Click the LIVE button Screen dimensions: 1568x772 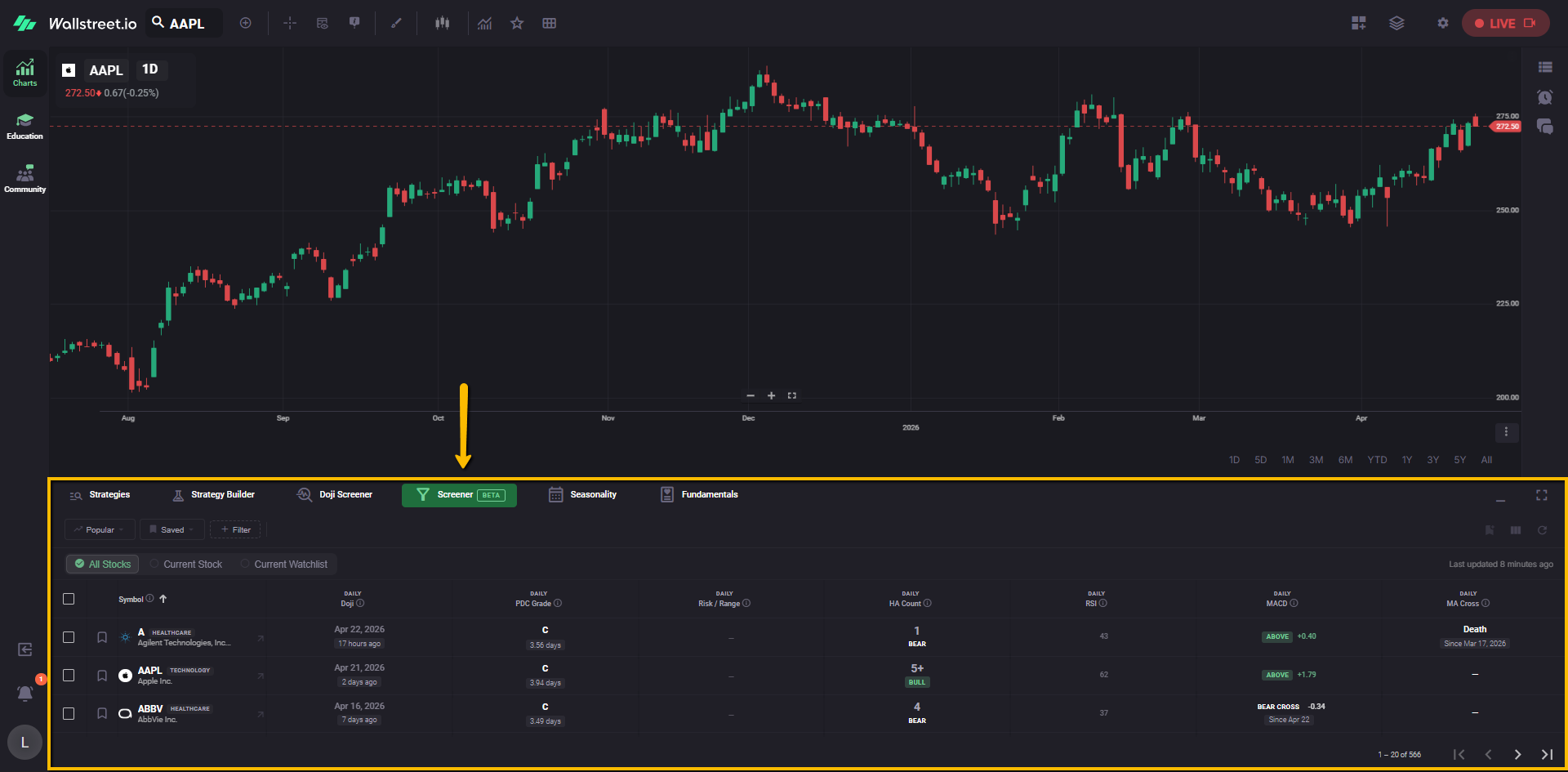tap(1504, 23)
